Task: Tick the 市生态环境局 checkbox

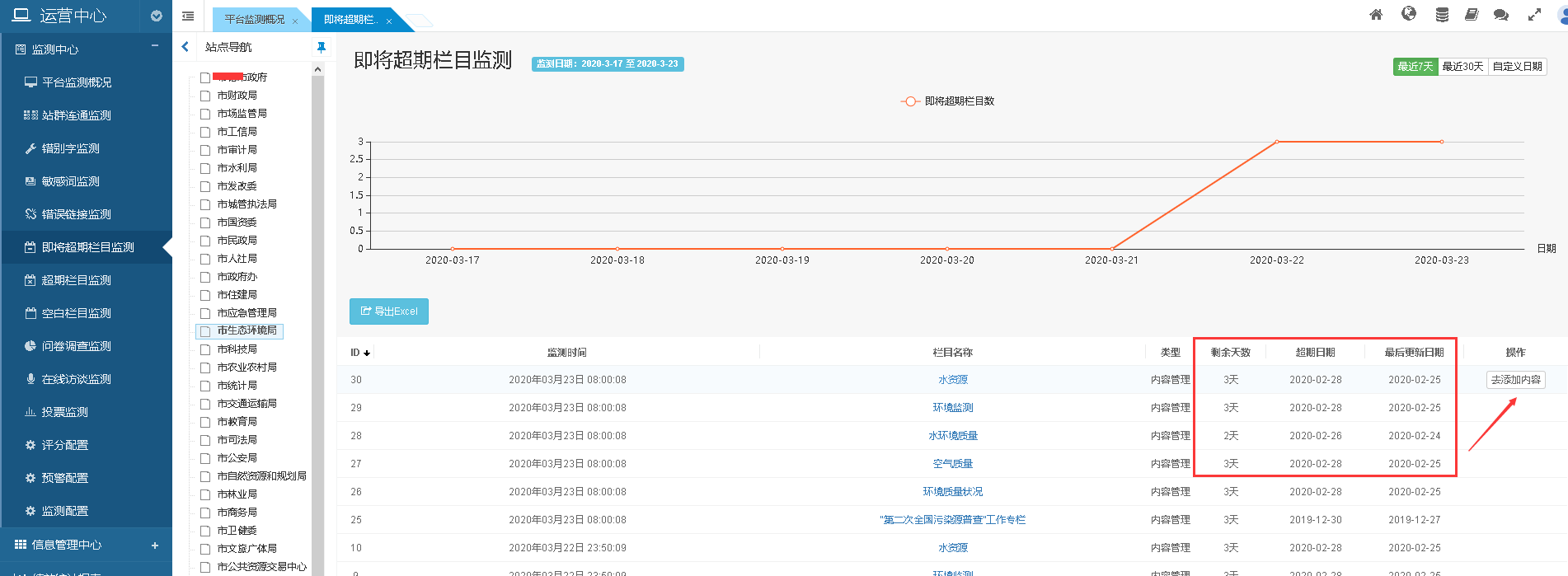Action: [205, 331]
